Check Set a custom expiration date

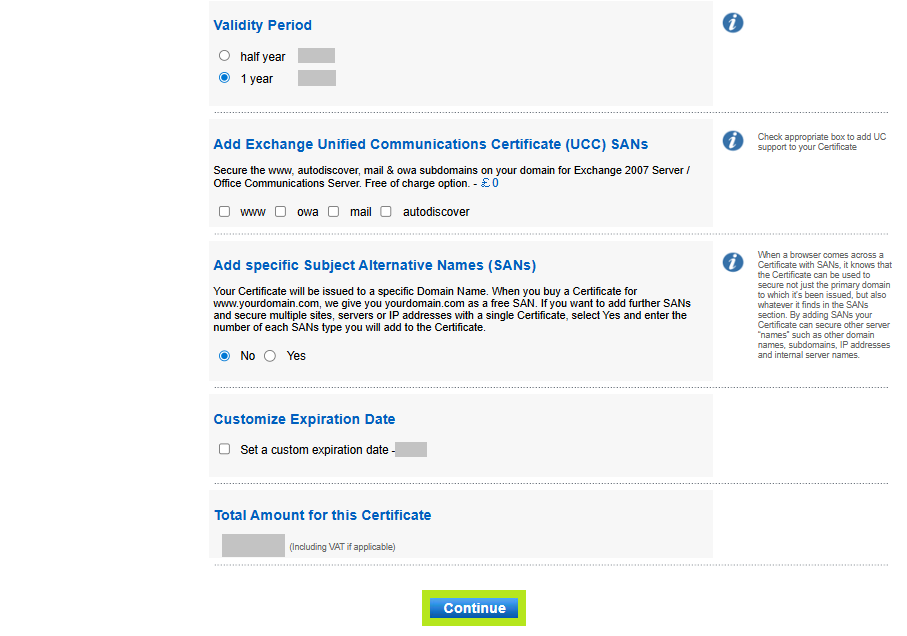224,448
